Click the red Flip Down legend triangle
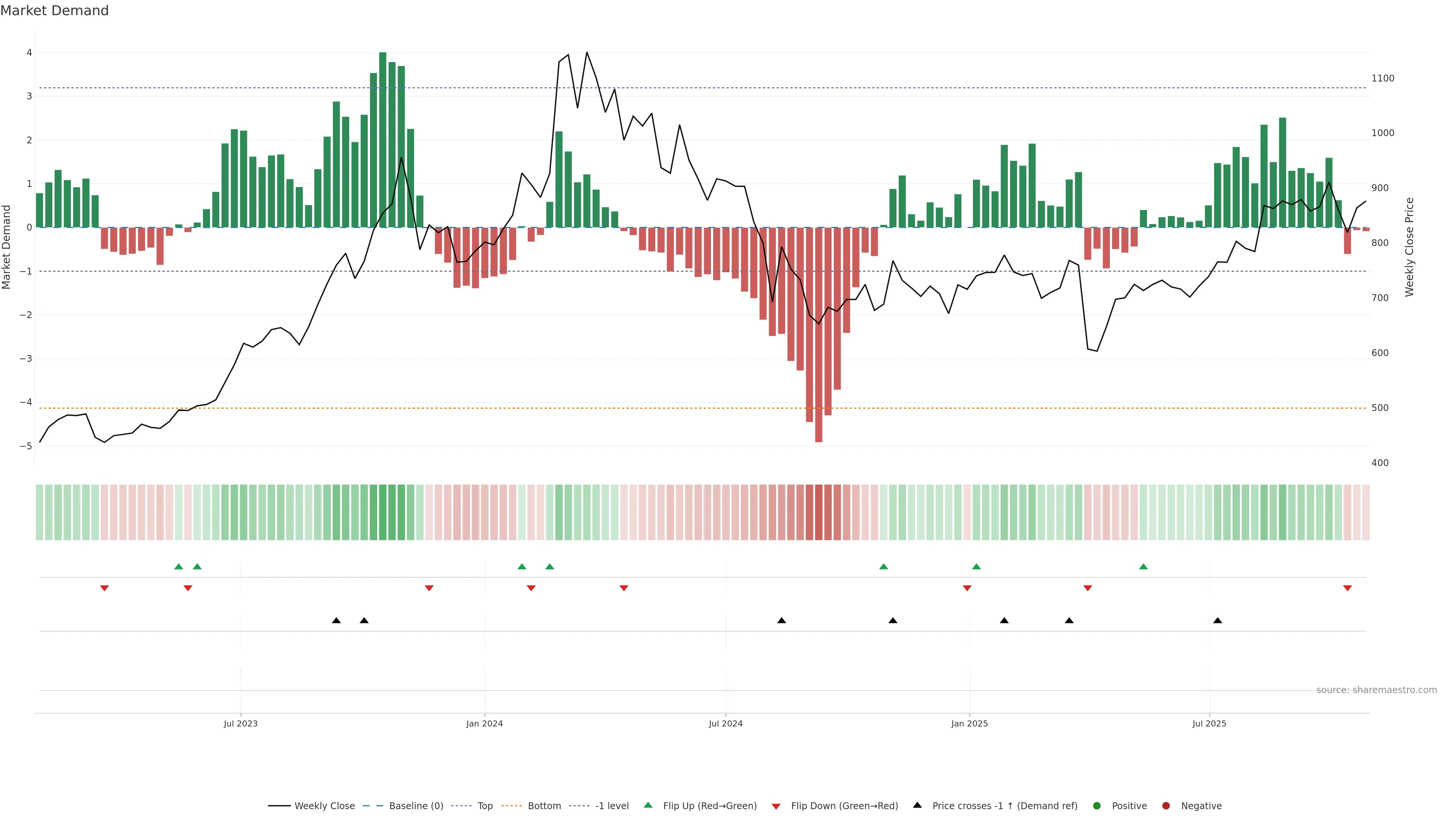 [x=776, y=806]
